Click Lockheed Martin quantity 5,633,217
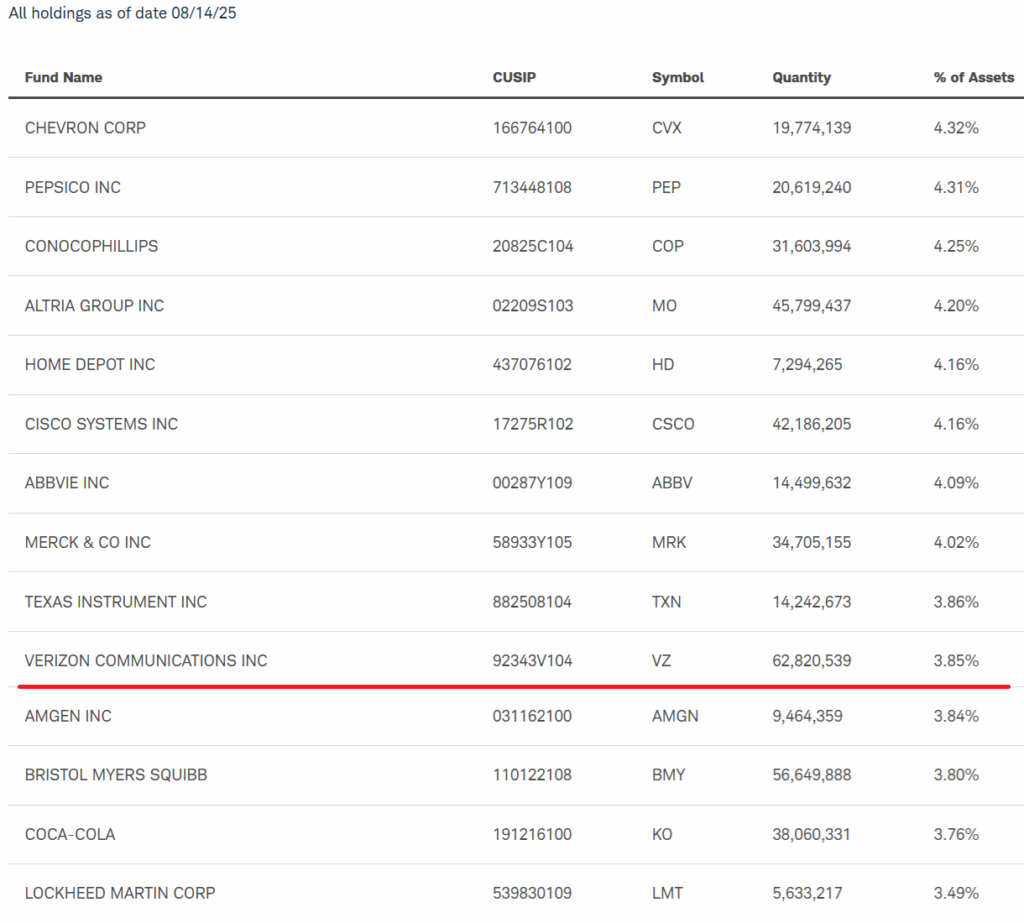 pyautogui.click(x=807, y=892)
